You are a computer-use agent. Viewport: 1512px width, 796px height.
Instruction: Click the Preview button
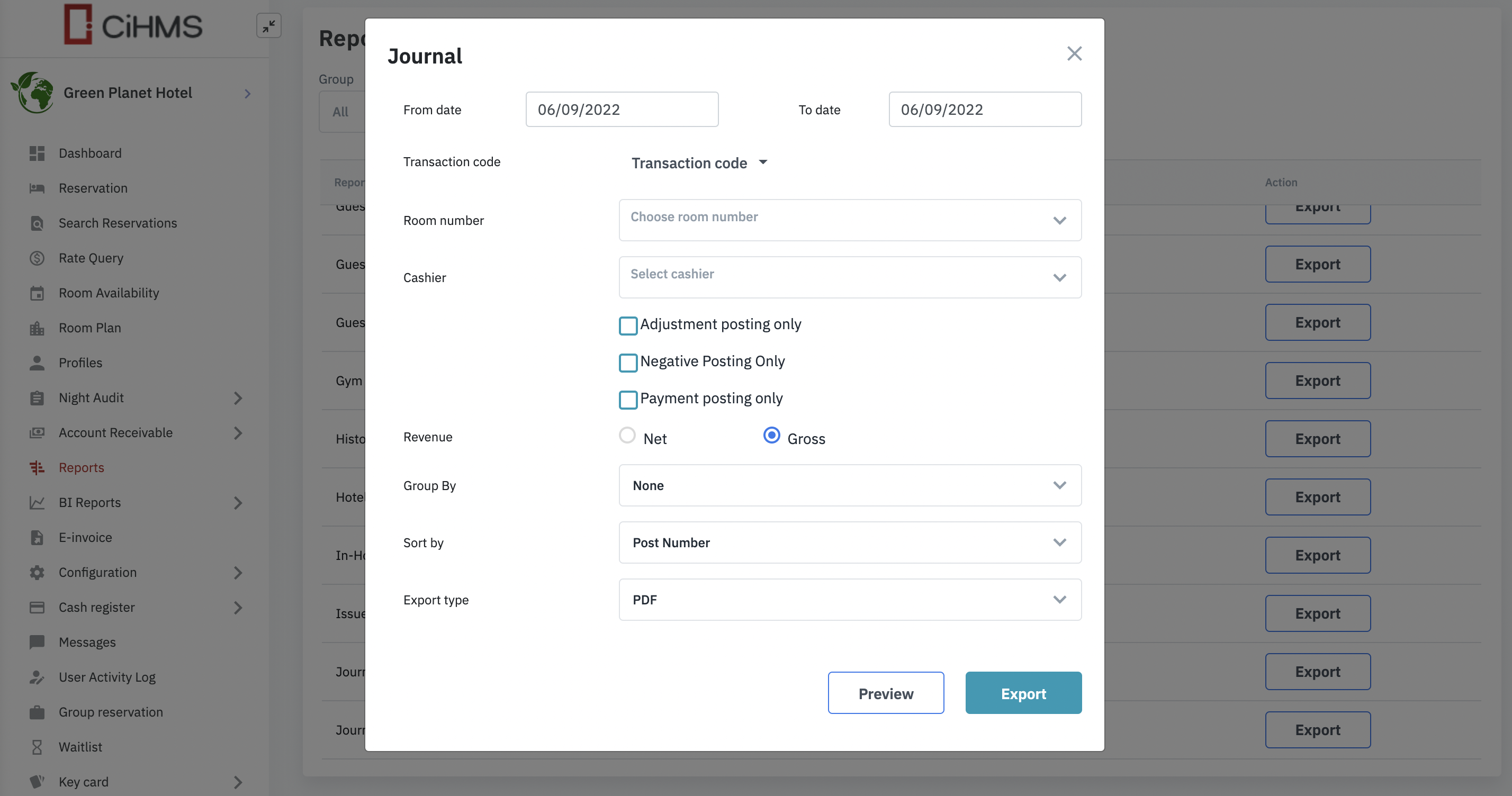885,693
